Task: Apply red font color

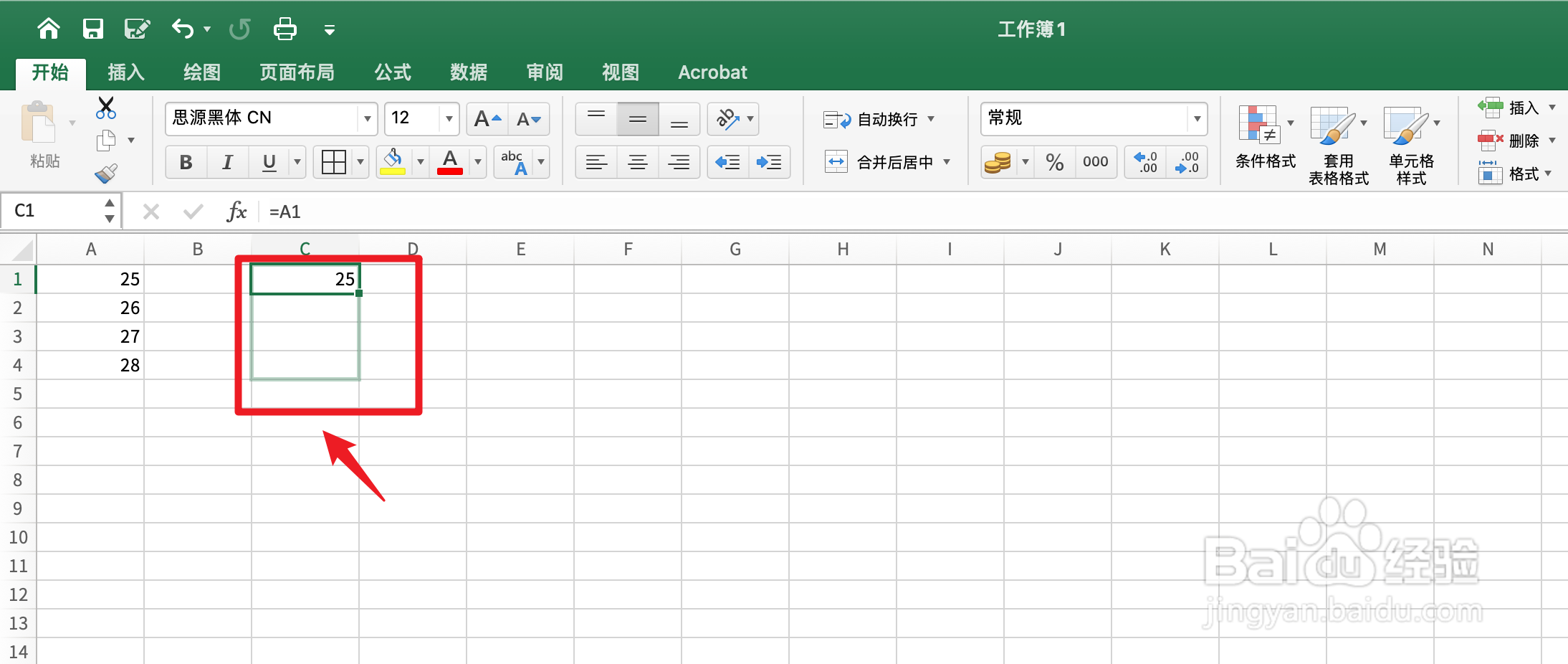Action: [450, 162]
